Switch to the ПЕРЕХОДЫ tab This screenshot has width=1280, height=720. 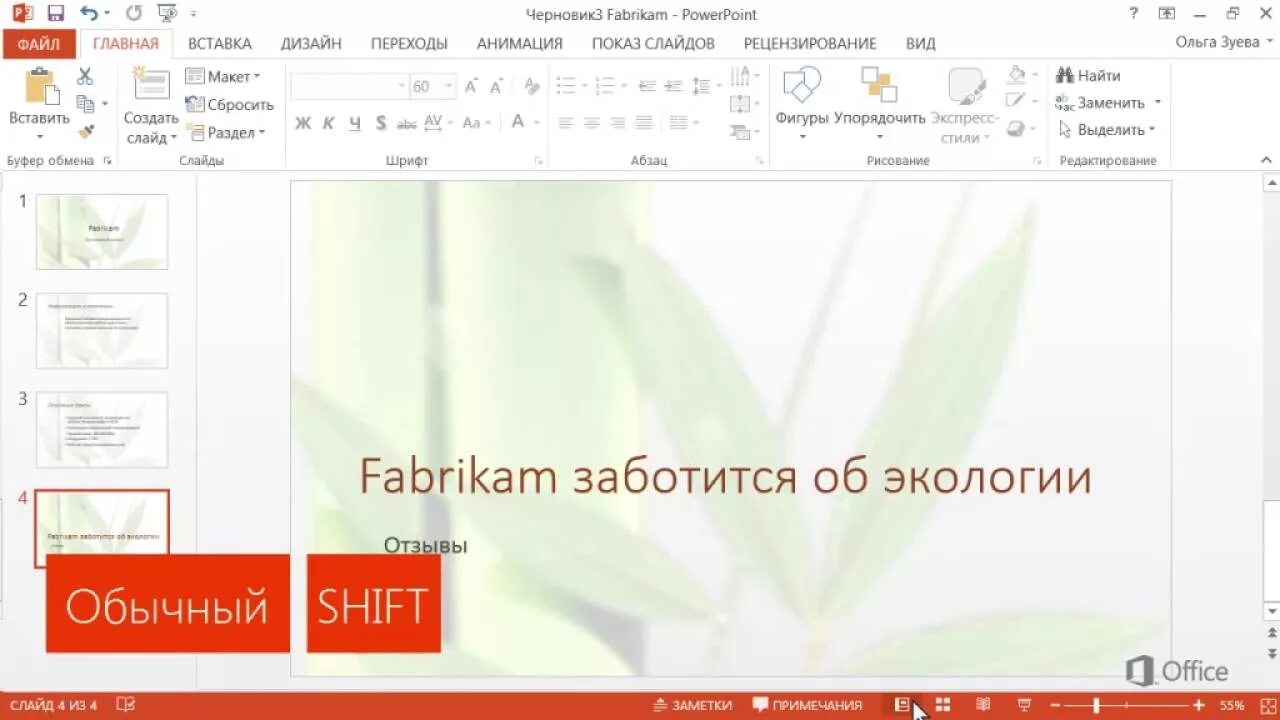click(409, 44)
